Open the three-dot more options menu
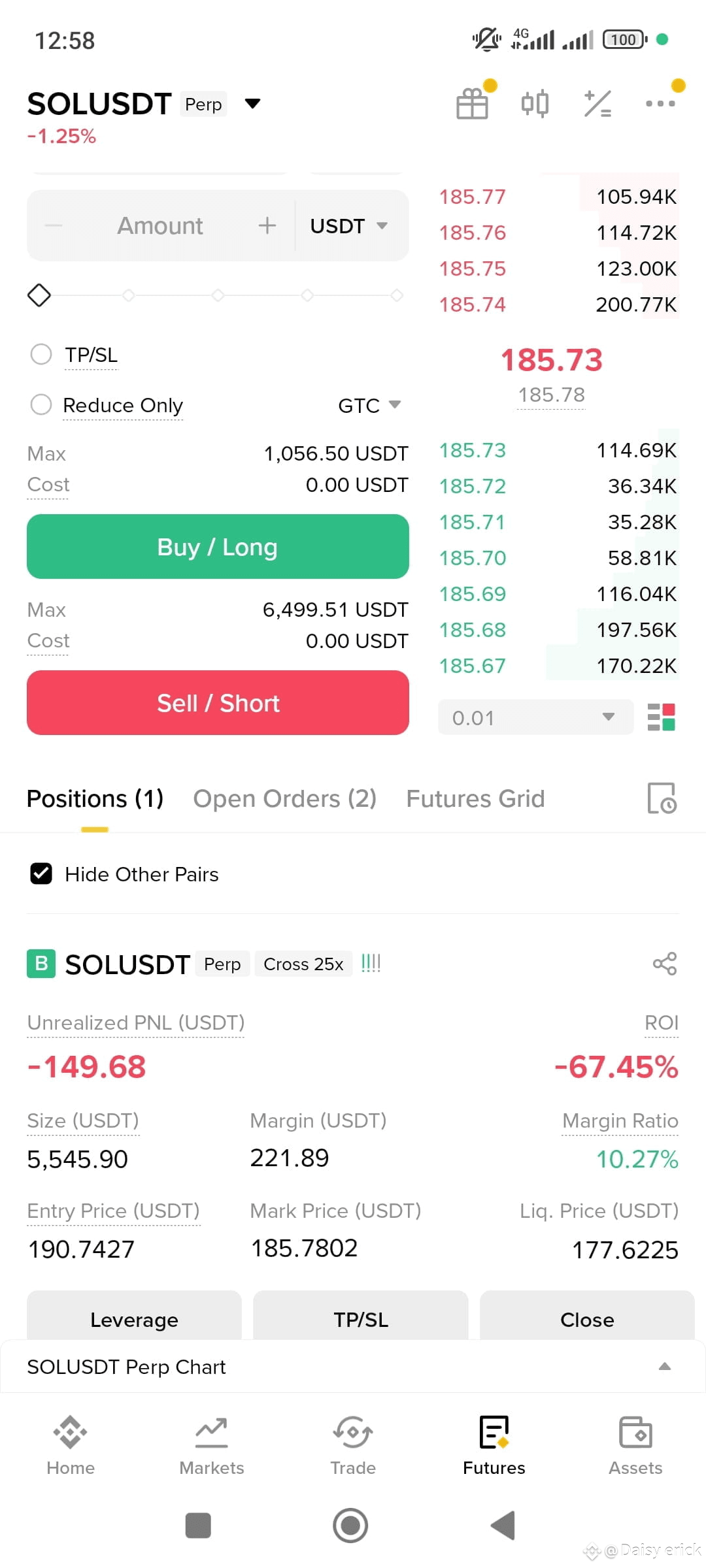The width and height of the screenshot is (706, 1568). [x=660, y=103]
